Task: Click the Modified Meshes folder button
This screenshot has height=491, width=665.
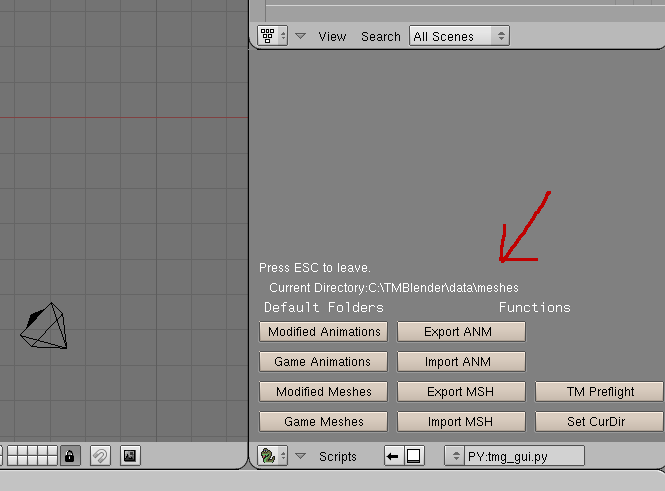Action: pos(324,391)
